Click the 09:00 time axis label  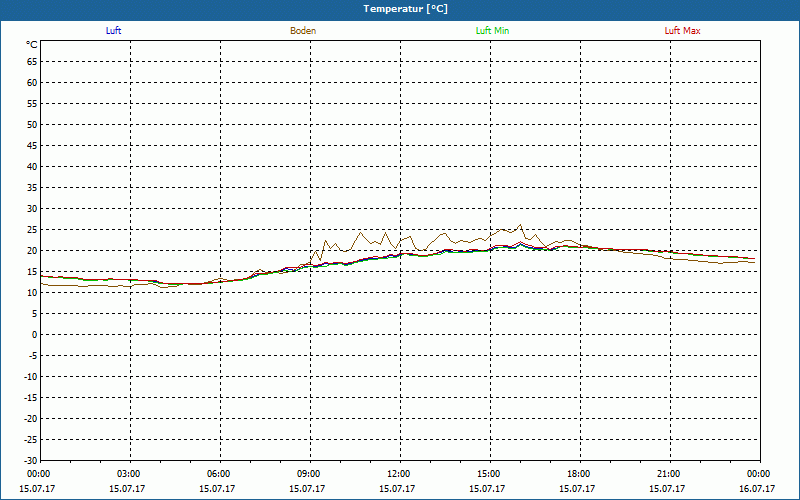point(308,474)
